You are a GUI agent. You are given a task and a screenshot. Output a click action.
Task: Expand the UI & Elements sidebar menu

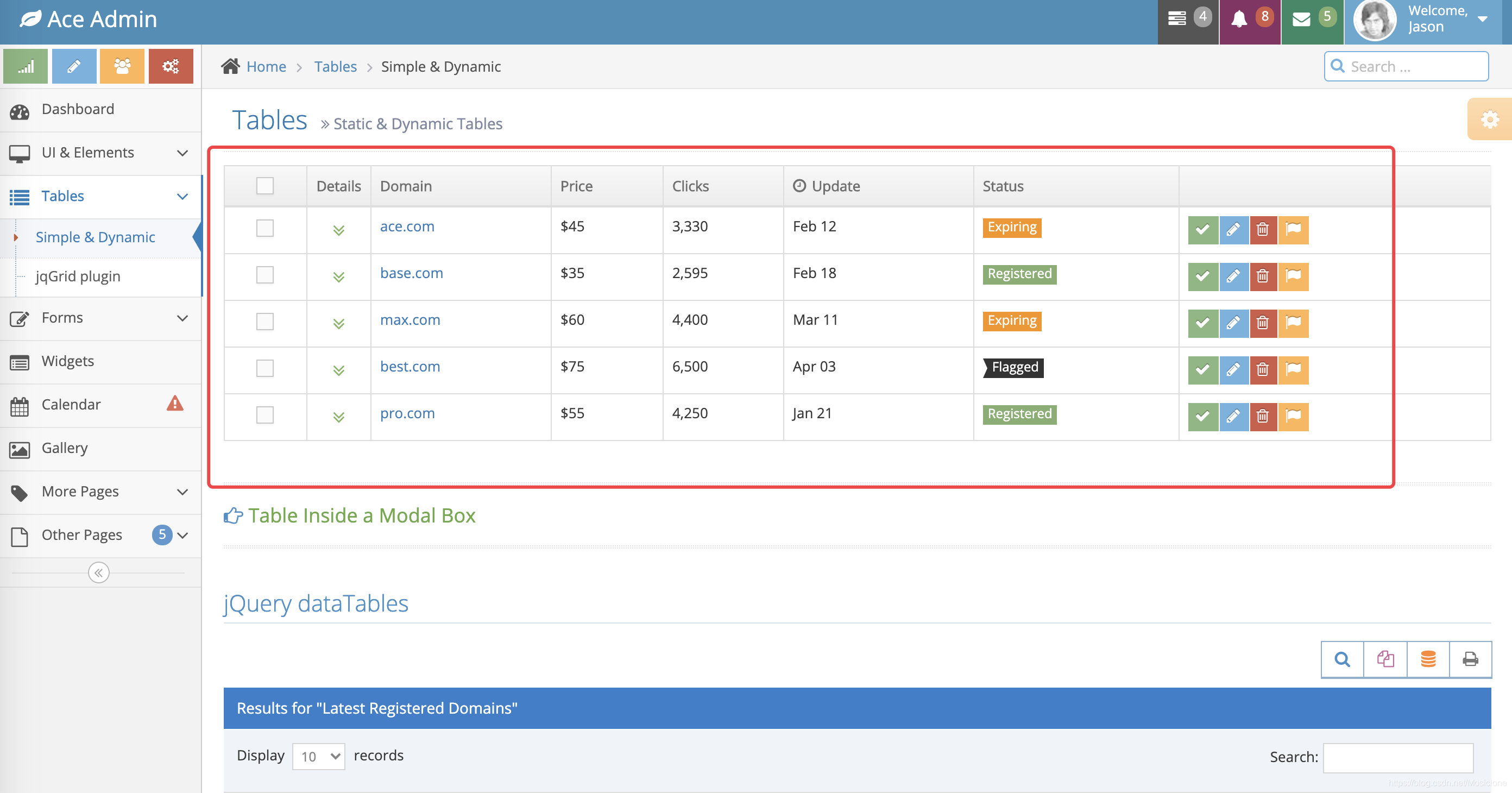(x=100, y=153)
